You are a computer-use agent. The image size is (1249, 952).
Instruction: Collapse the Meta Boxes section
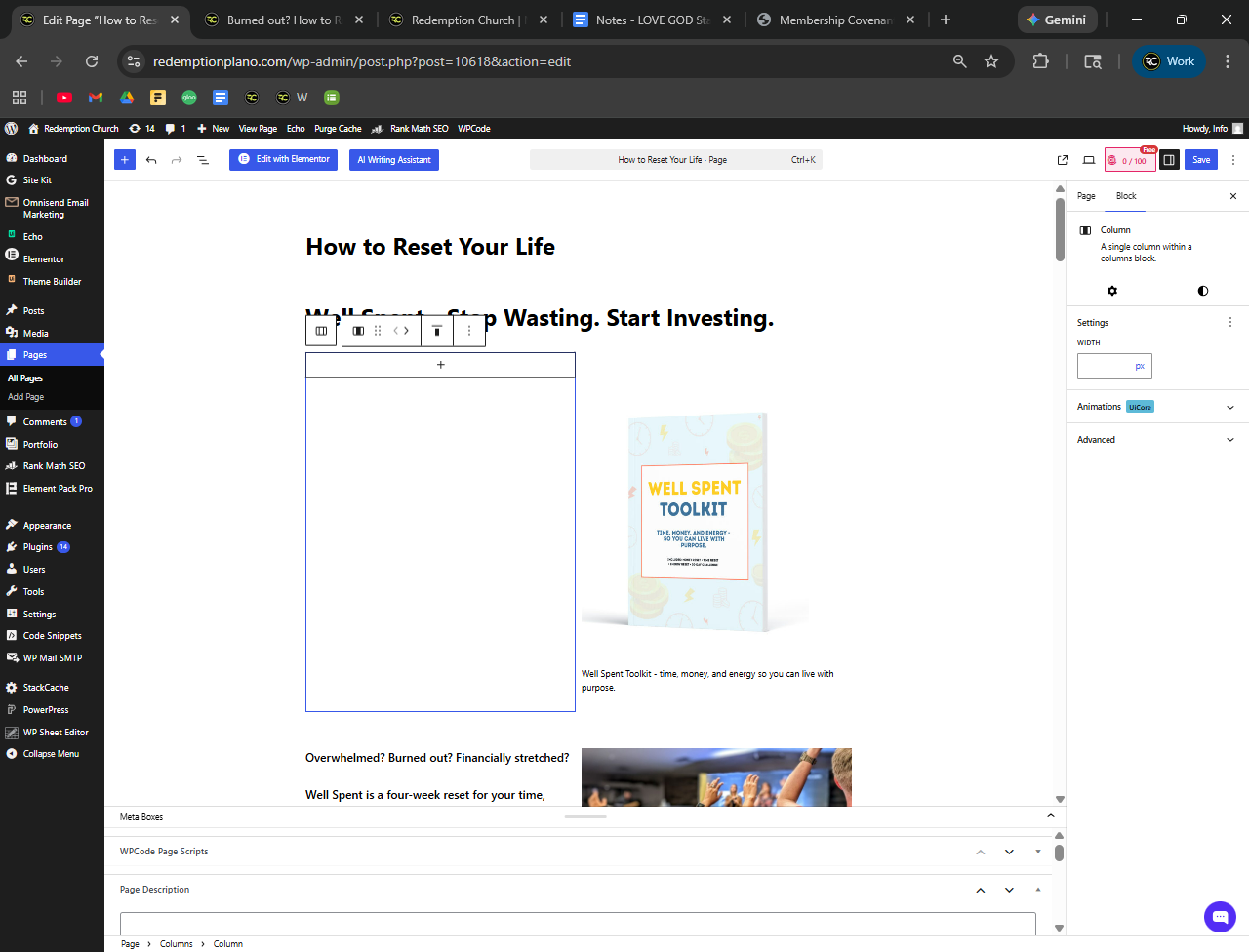1050,816
